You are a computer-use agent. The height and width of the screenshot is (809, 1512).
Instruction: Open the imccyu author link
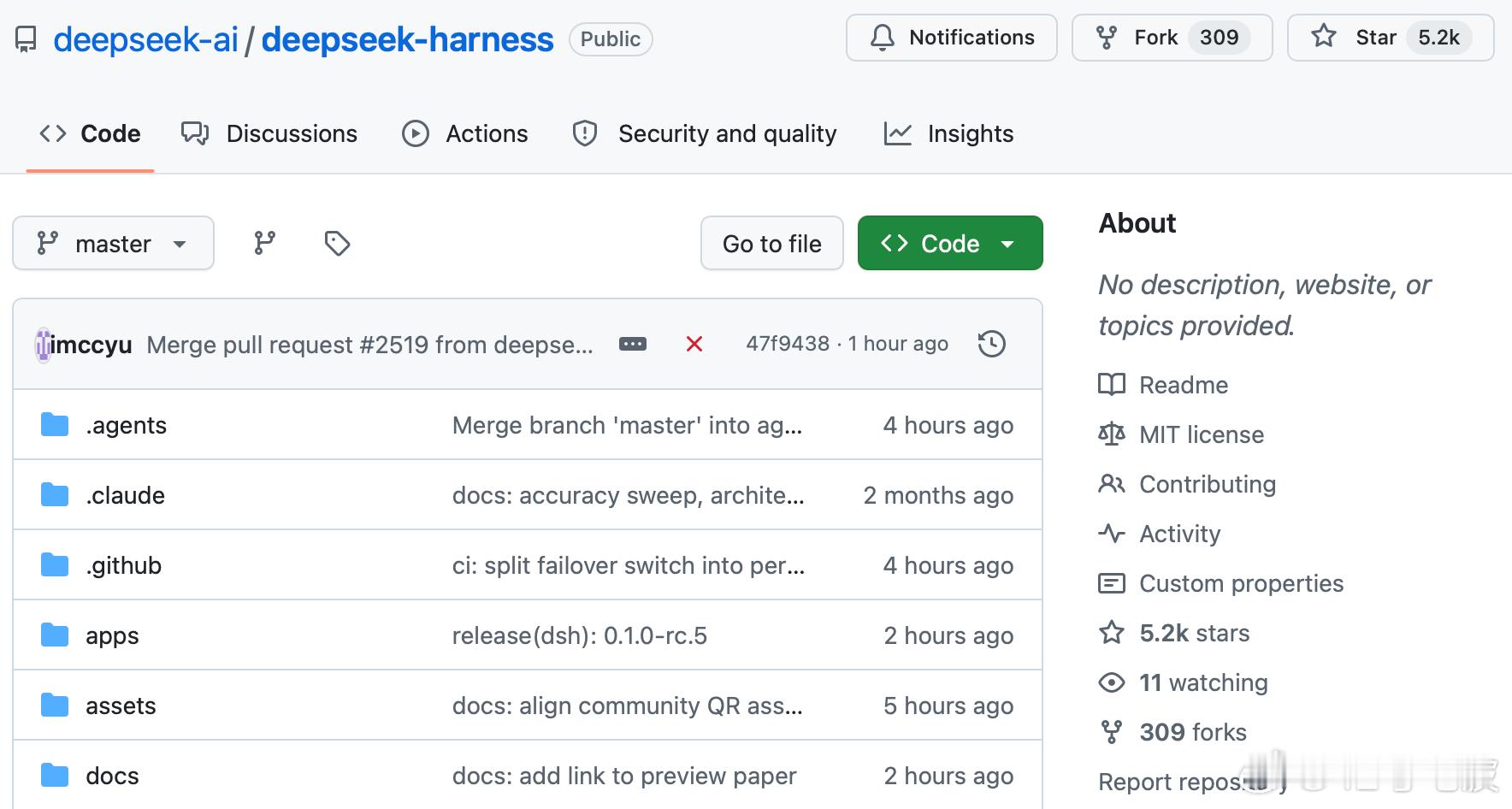click(x=92, y=345)
